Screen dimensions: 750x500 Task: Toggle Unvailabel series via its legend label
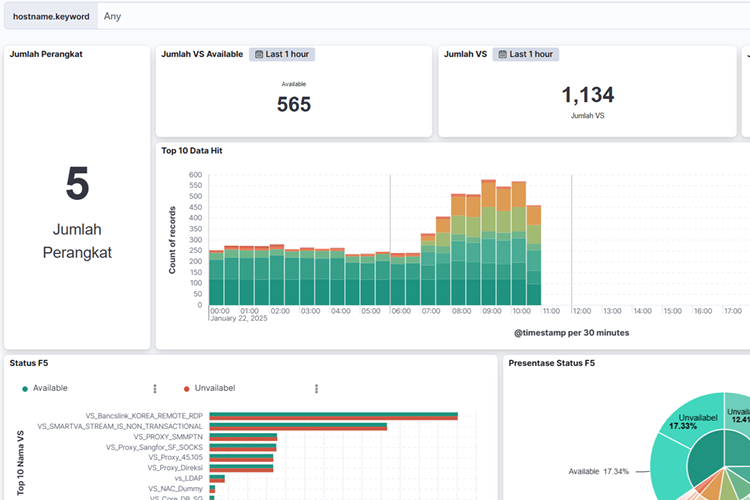coord(215,388)
